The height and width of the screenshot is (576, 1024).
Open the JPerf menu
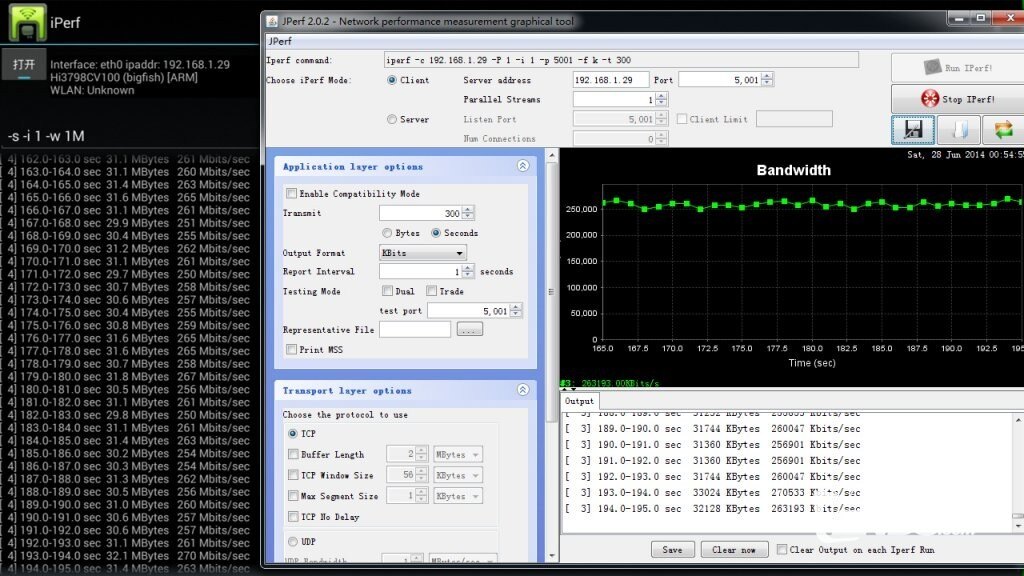point(280,41)
